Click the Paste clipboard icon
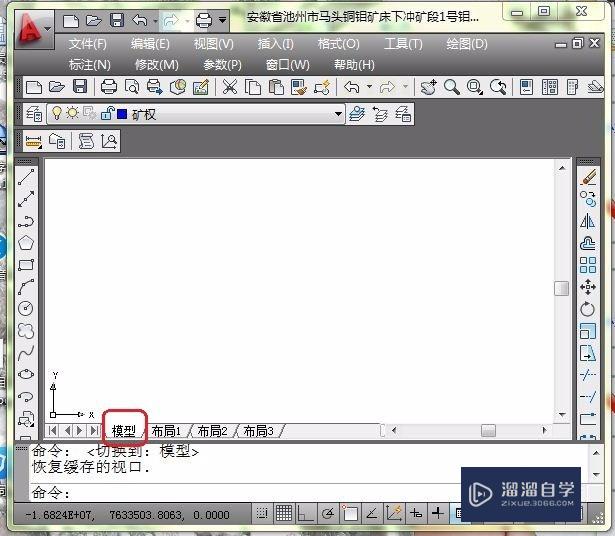 coord(276,87)
